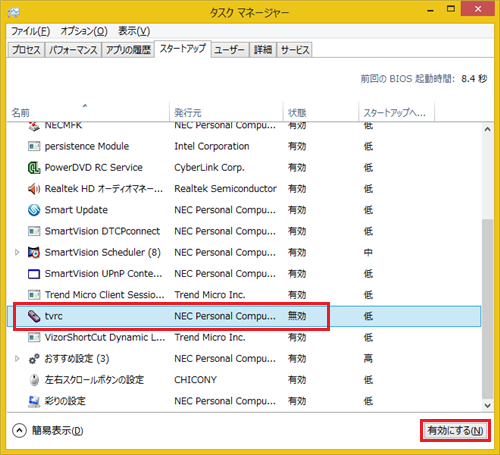Click the persistence Module row icon
The image size is (500, 455).
tap(34, 146)
